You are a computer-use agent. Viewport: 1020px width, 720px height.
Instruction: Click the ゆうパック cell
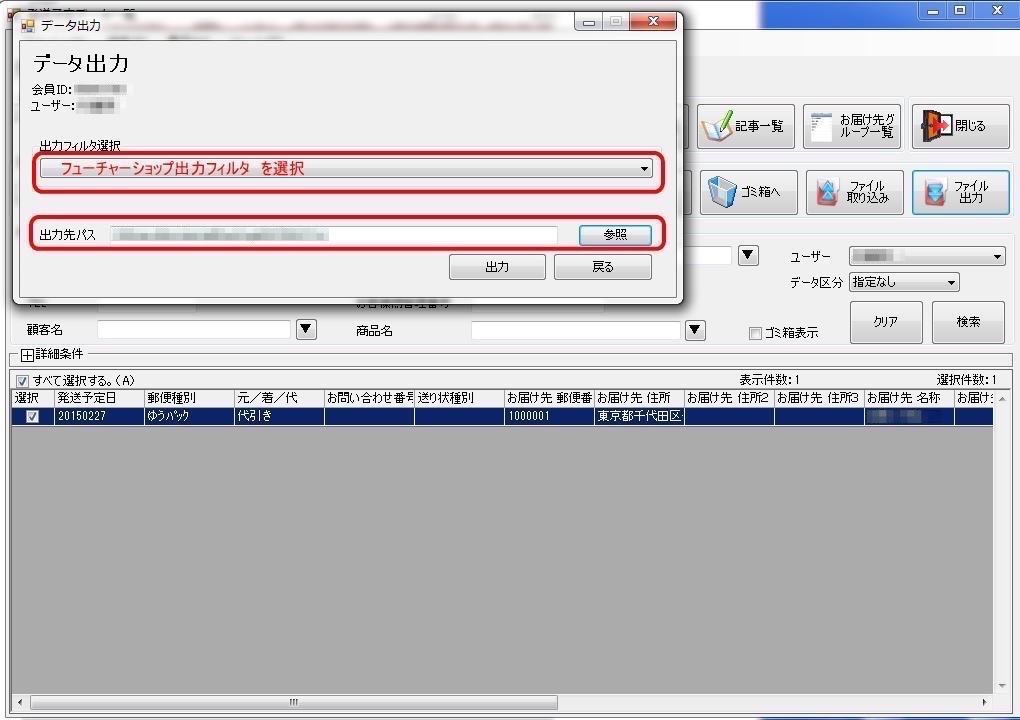pos(189,416)
